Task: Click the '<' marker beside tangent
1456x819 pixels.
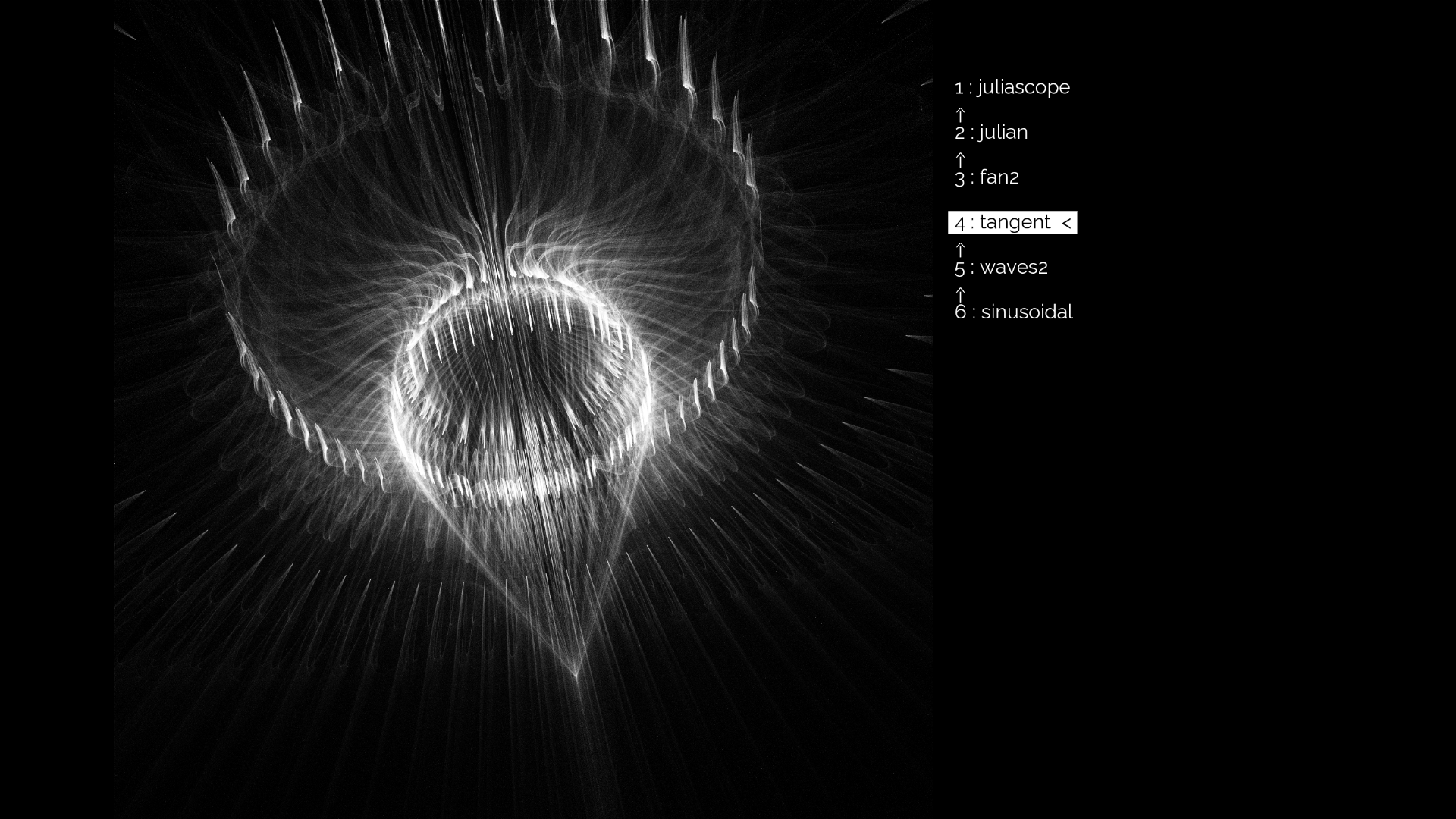Action: pos(1066,223)
